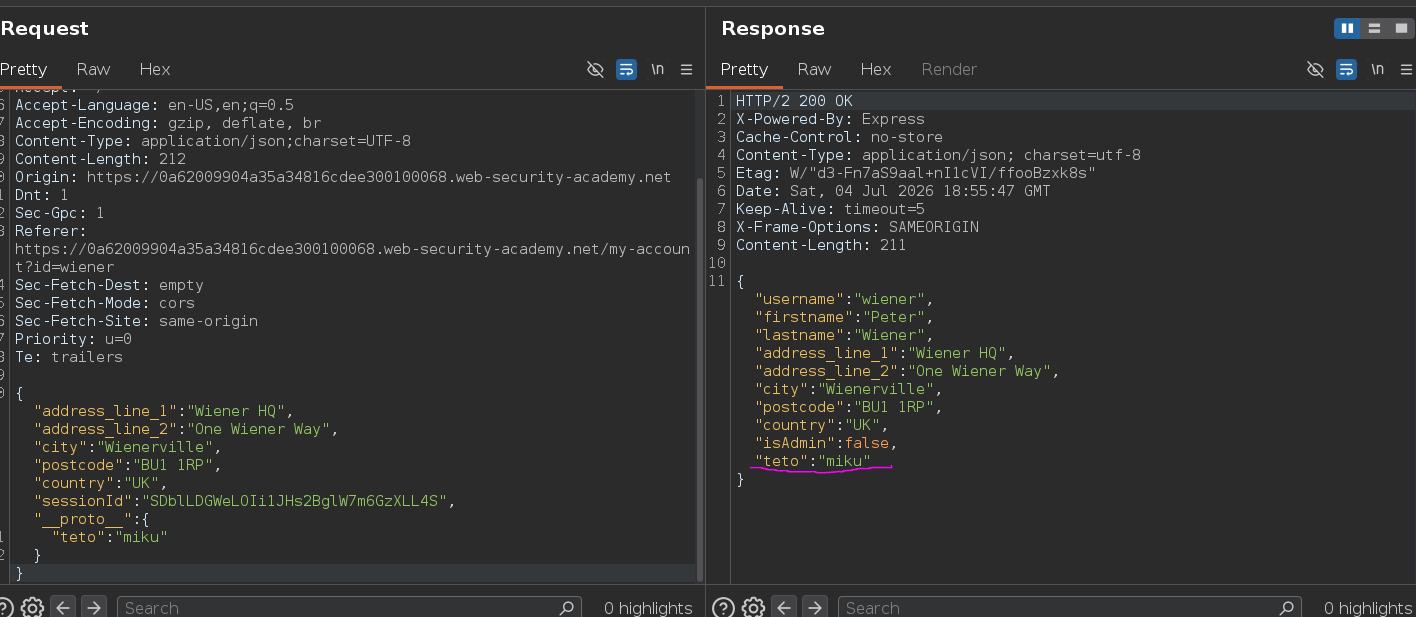This screenshot has height=617, width=1416.
Task: Toggle word wrap in Response panel
Action: pos(1346,69)
